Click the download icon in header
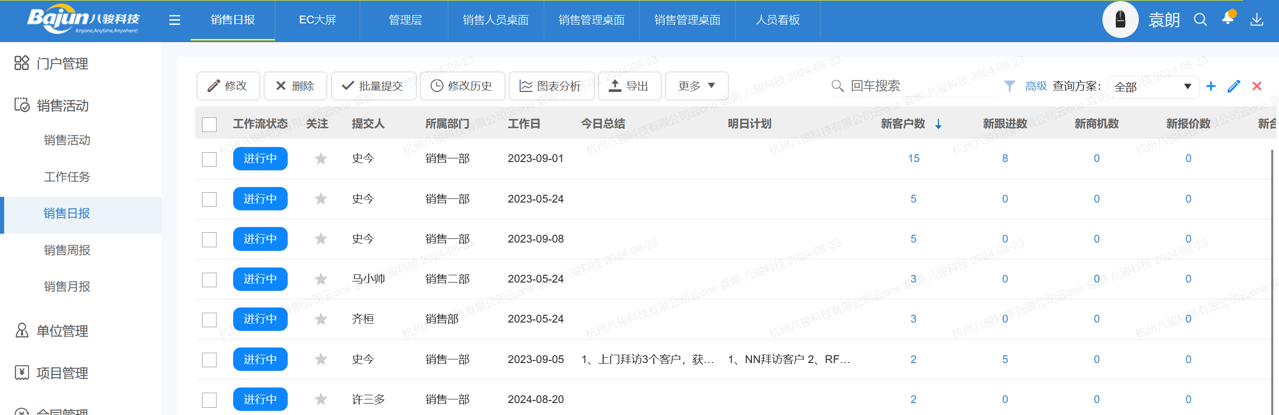This screenshot has width=1279, height=415. pos(1257,20)
